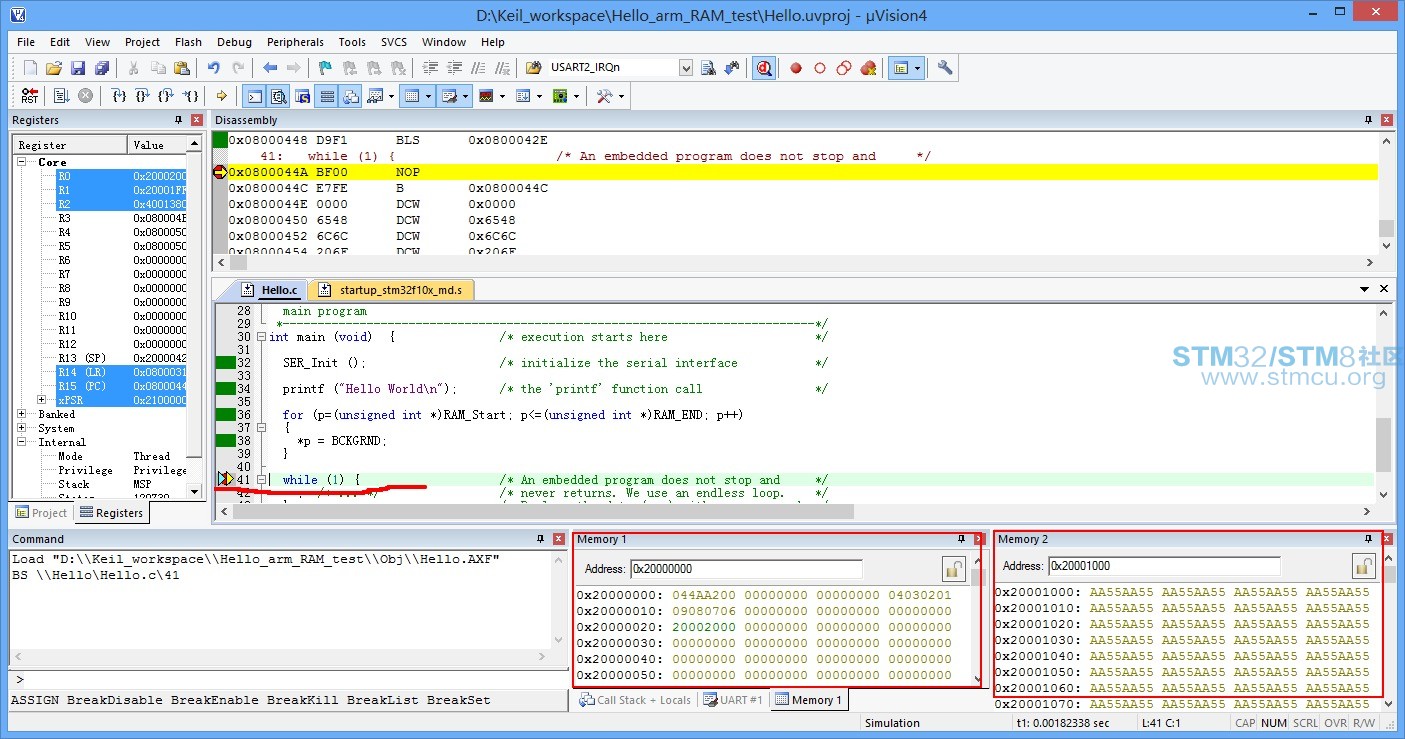Open Find in Files
The height and width of the screenshot is (739, 1405).
(x=534, y=68)
